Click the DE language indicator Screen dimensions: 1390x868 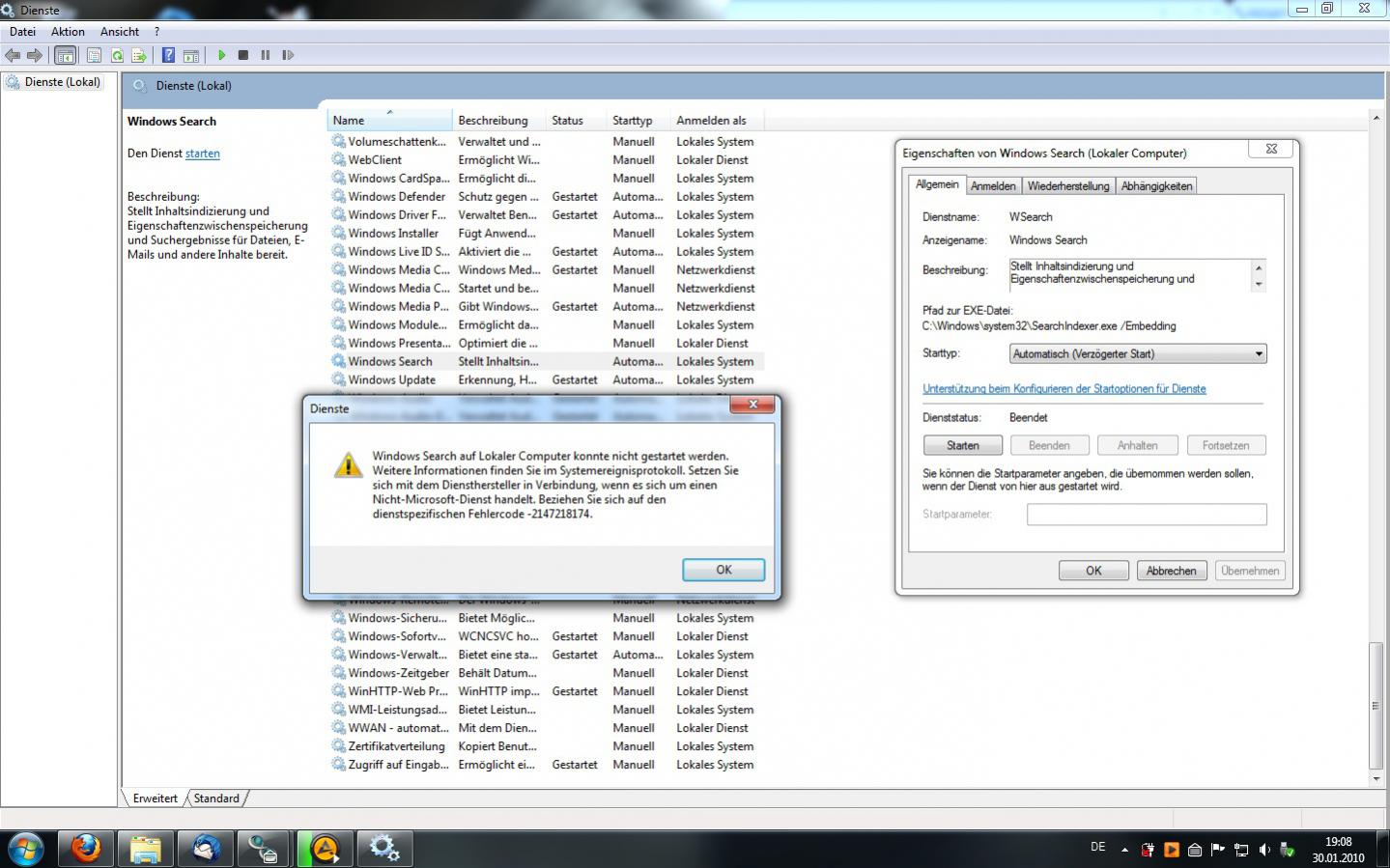[1097, 847]
